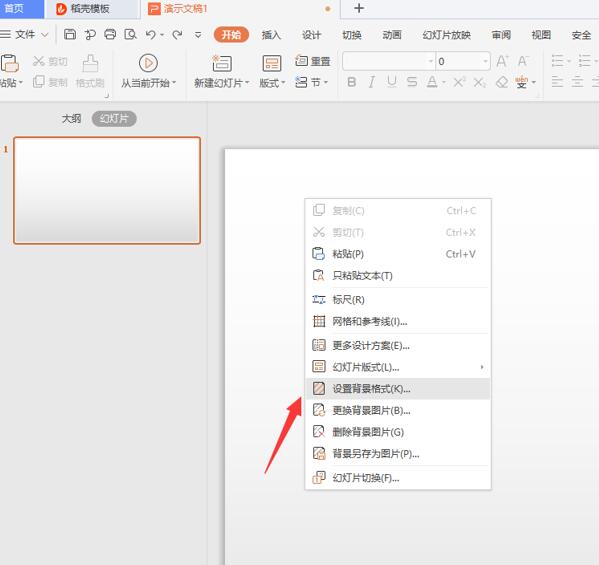Choose 更换背景图片(B) in context menu

click(398, 410)
